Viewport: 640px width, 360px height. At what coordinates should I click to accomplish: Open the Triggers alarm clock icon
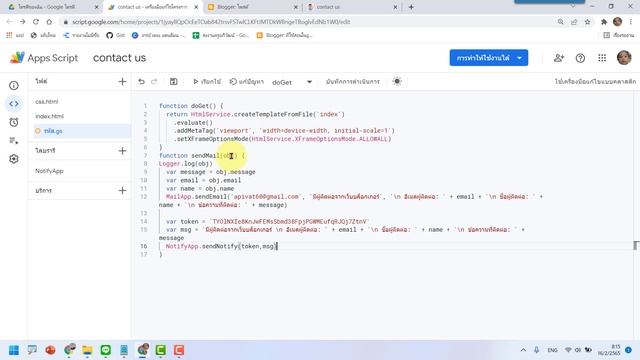(14, 122)
